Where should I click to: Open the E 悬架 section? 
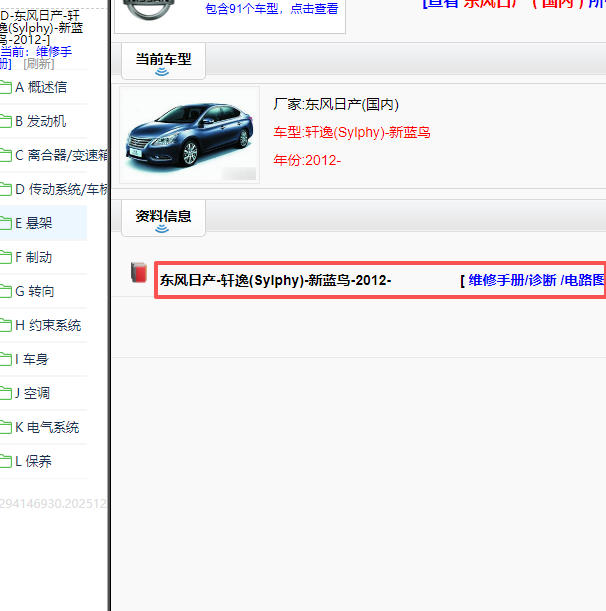click(x=34, y=223)
